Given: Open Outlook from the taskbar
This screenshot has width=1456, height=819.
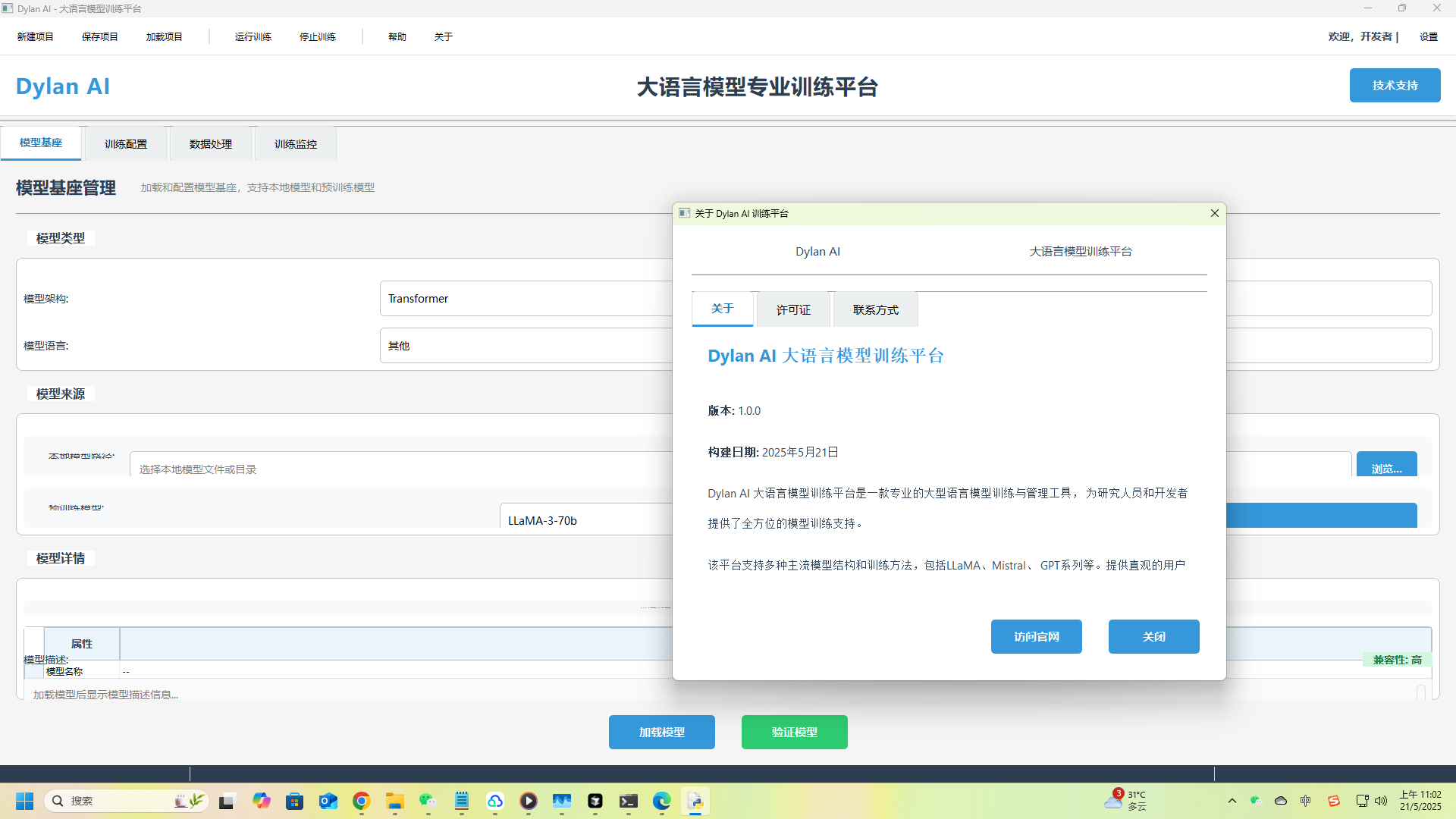Looking at the screenshot, I should tap(328, 801).
